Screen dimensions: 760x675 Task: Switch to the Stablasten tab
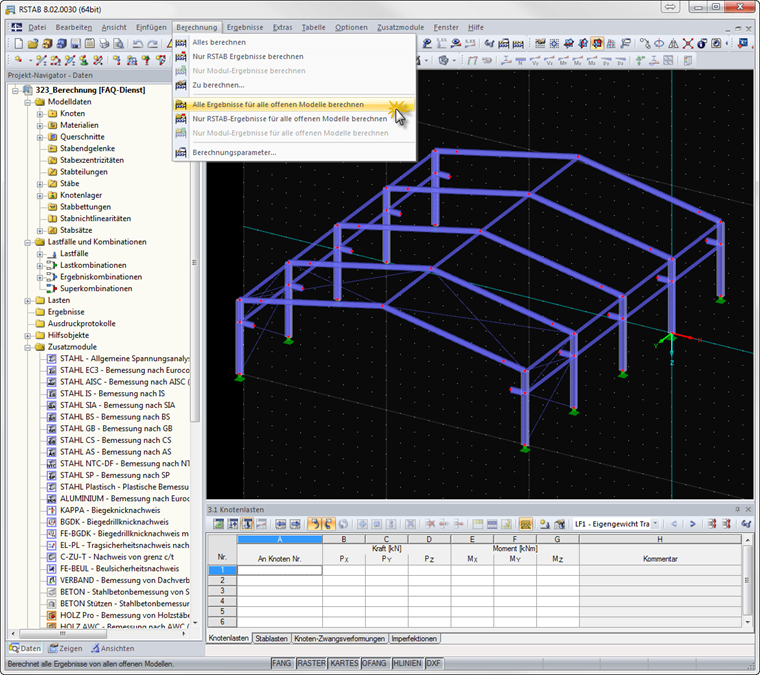point(272,638)
